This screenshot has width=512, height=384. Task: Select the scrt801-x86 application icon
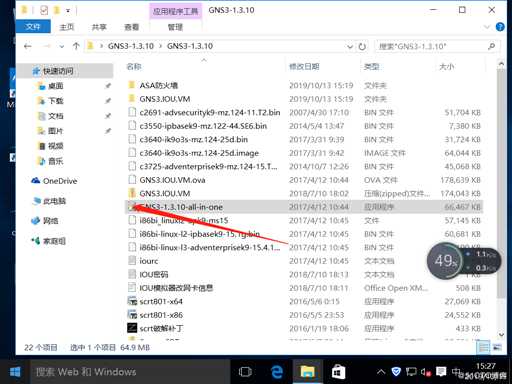coord(132,315)
